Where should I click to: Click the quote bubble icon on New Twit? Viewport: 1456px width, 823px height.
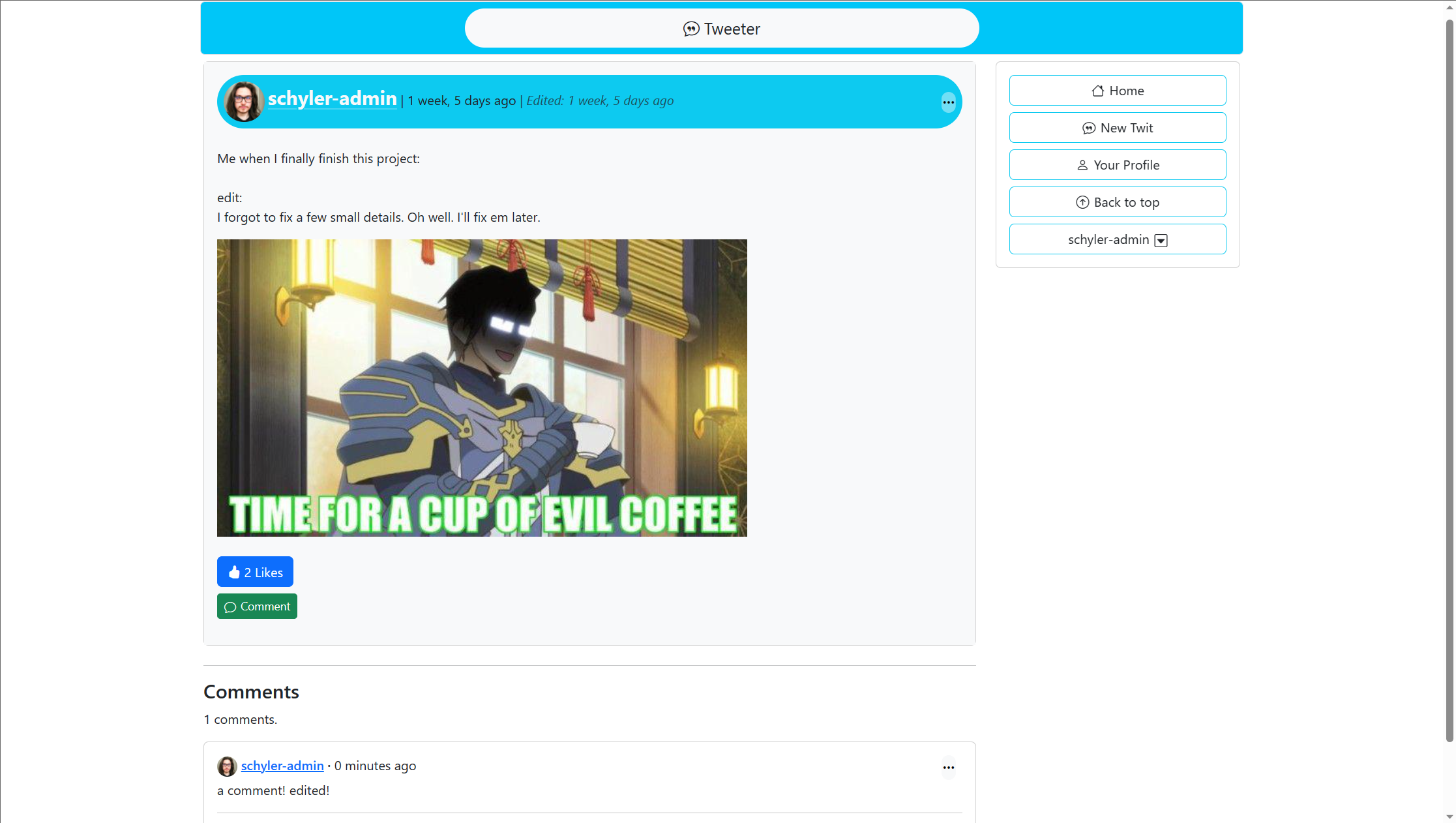coord(1088,128)
